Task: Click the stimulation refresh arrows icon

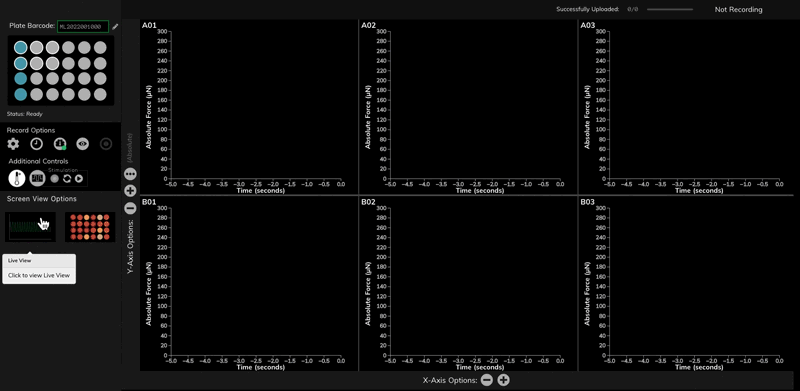Action: coord(67,179)
